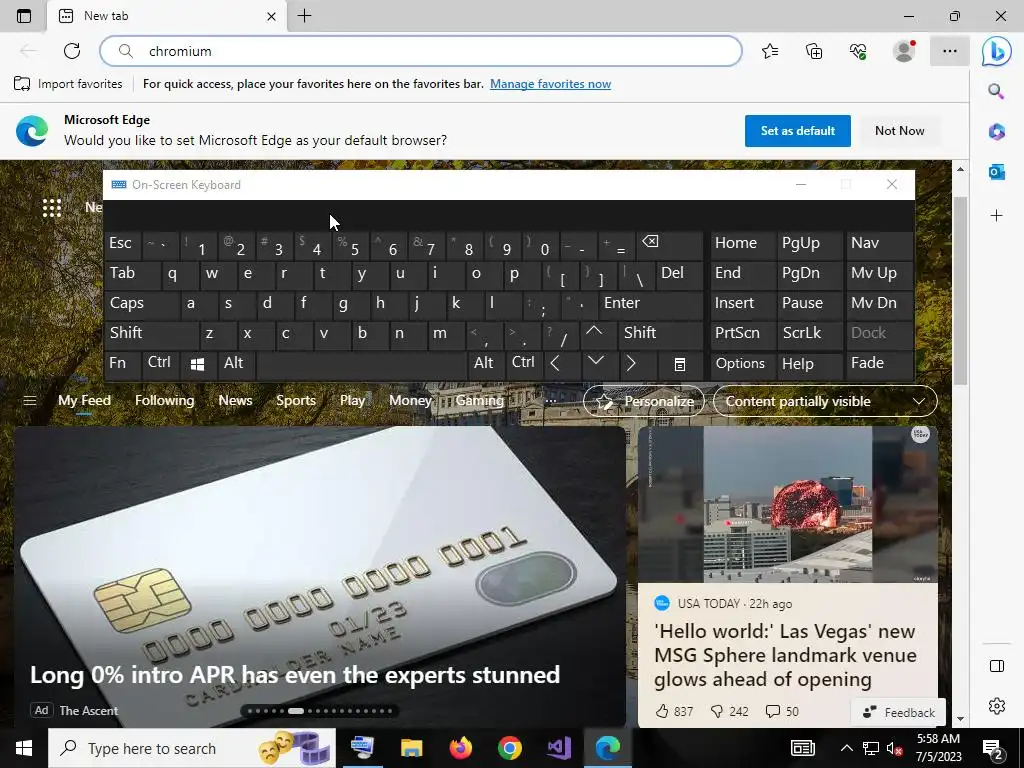
Task: Open the app launcher grid icon
Action: click(52, 208)
